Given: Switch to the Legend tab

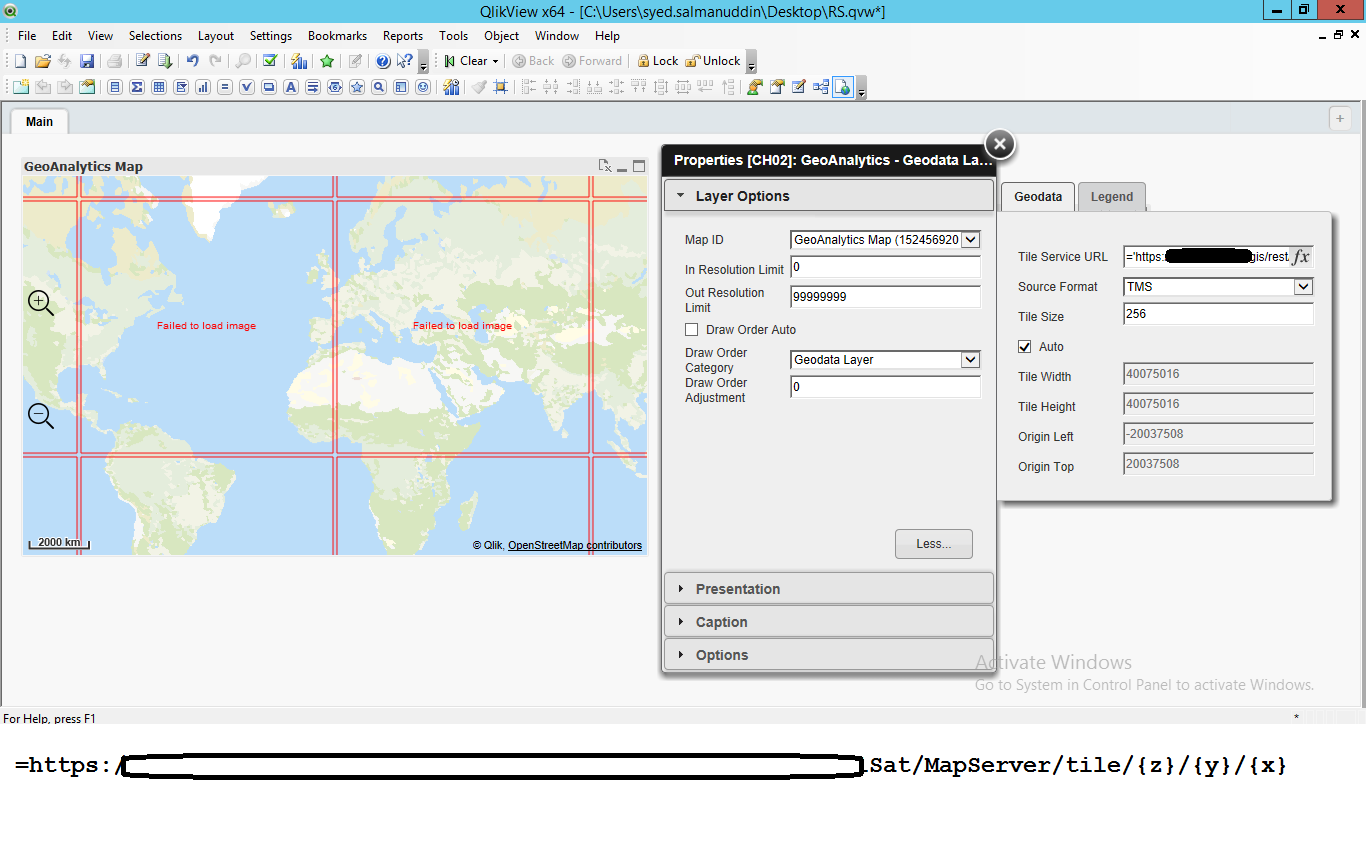Looking at the screenshot, I should coord(1112,197).
